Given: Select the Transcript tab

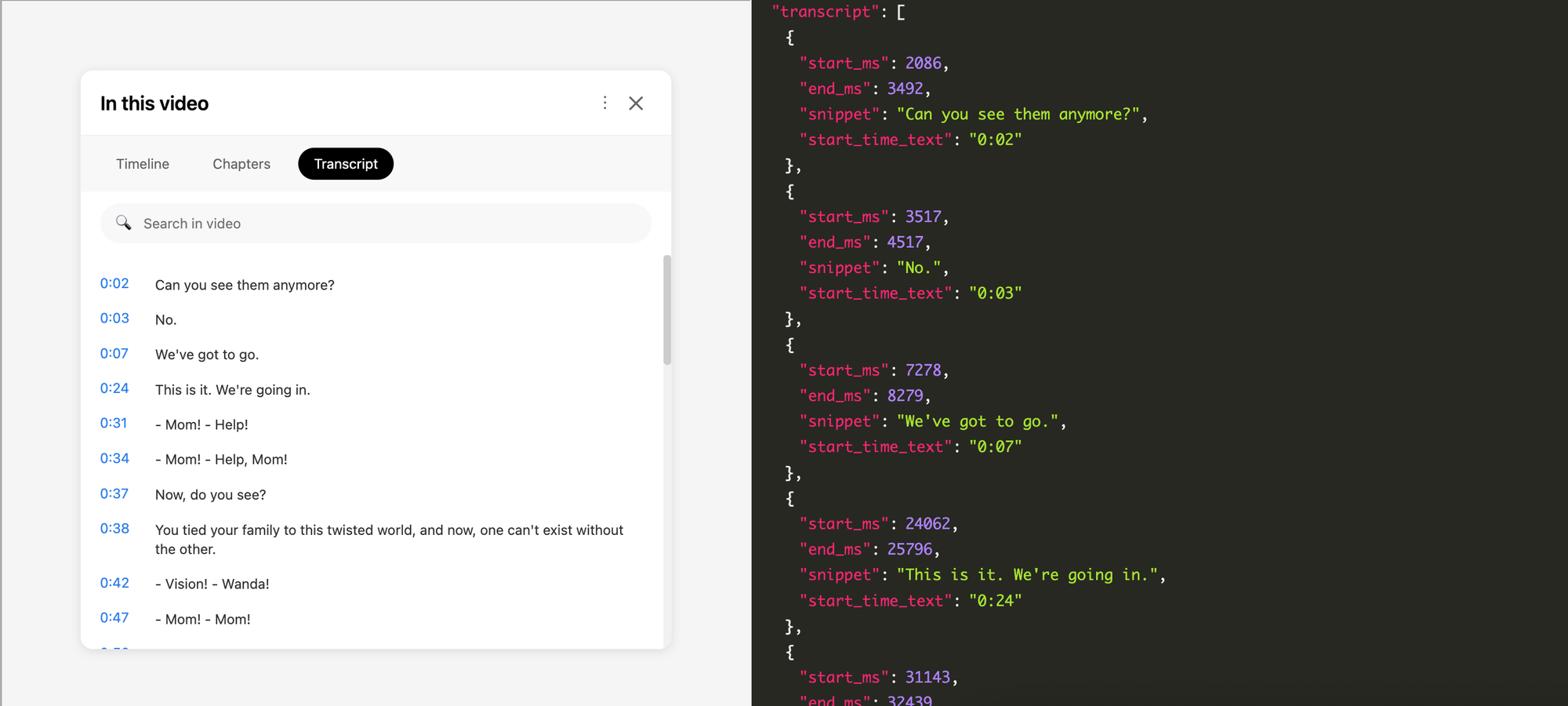Looking at the screenshot, I should [346, 164].
